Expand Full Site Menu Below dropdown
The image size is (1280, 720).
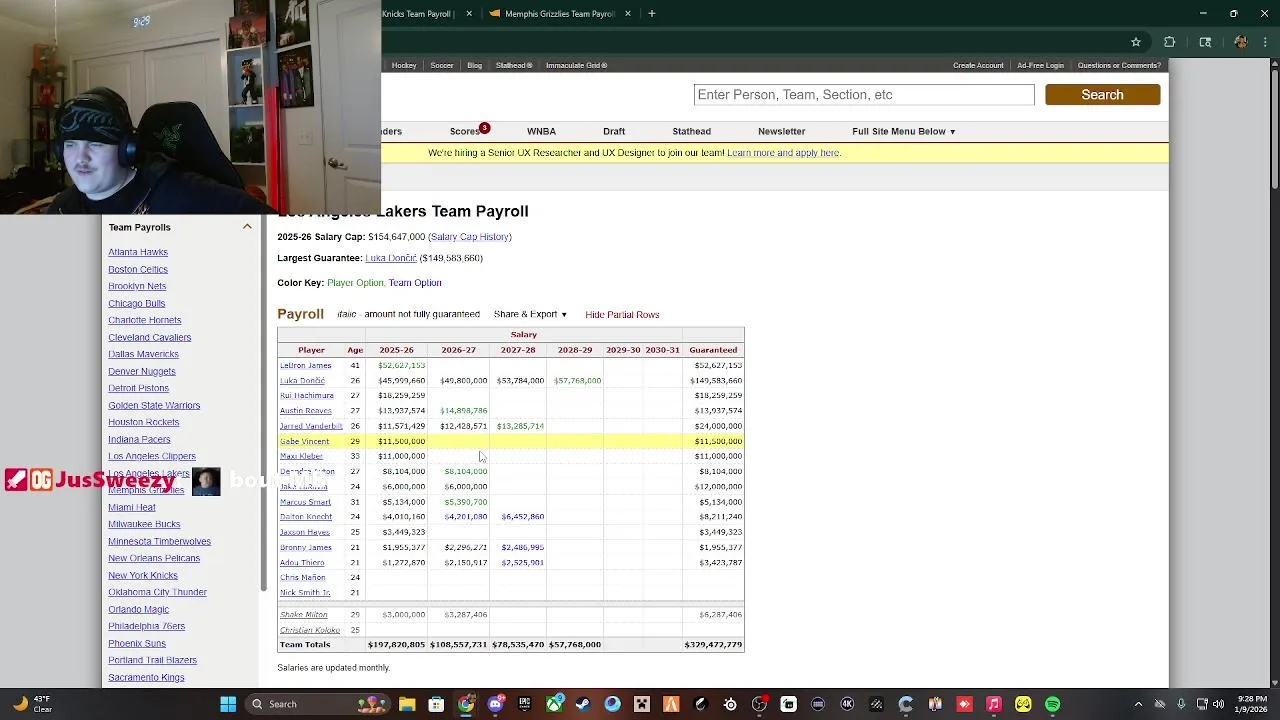point(903,131)
